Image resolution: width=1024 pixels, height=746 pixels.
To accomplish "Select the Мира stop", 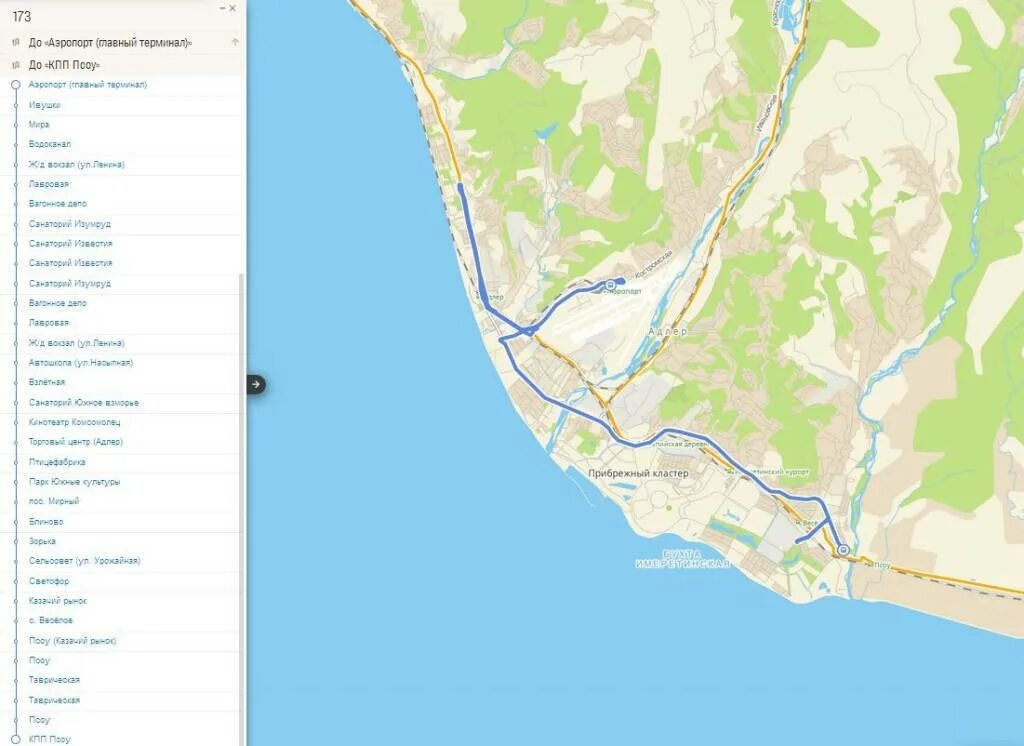I will 39,125.
